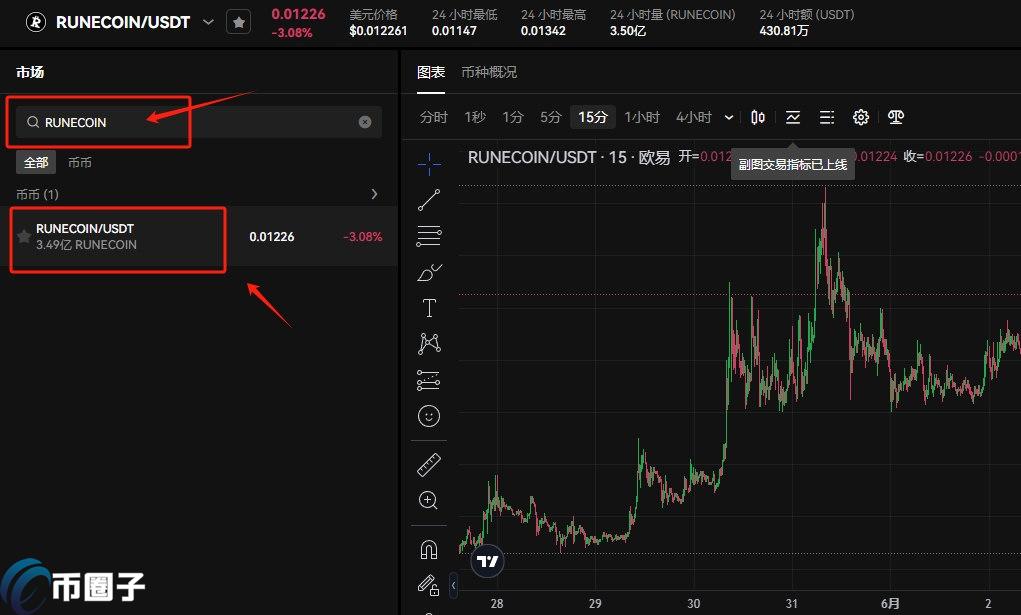The image size is (1021, 615).
Task: Open the candlestick chart type selector
Action: tap(758, 118)
